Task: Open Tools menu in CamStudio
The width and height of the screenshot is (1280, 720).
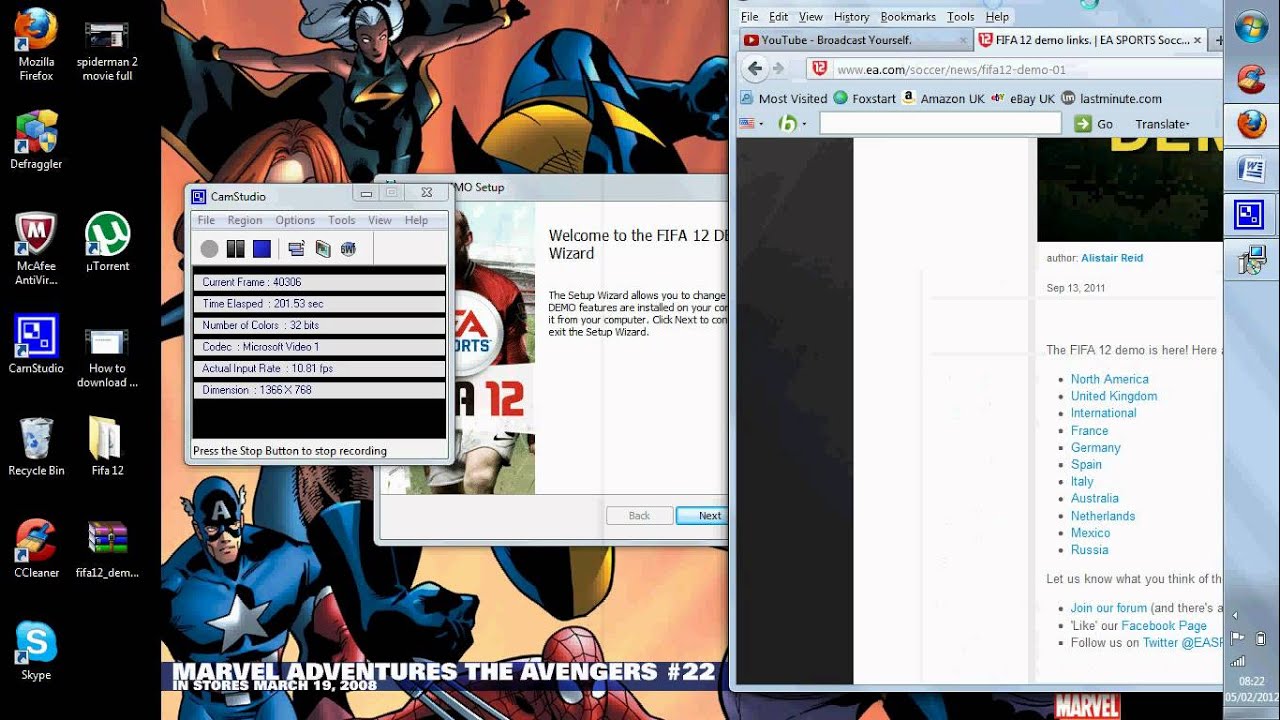Action: [342, 220]
